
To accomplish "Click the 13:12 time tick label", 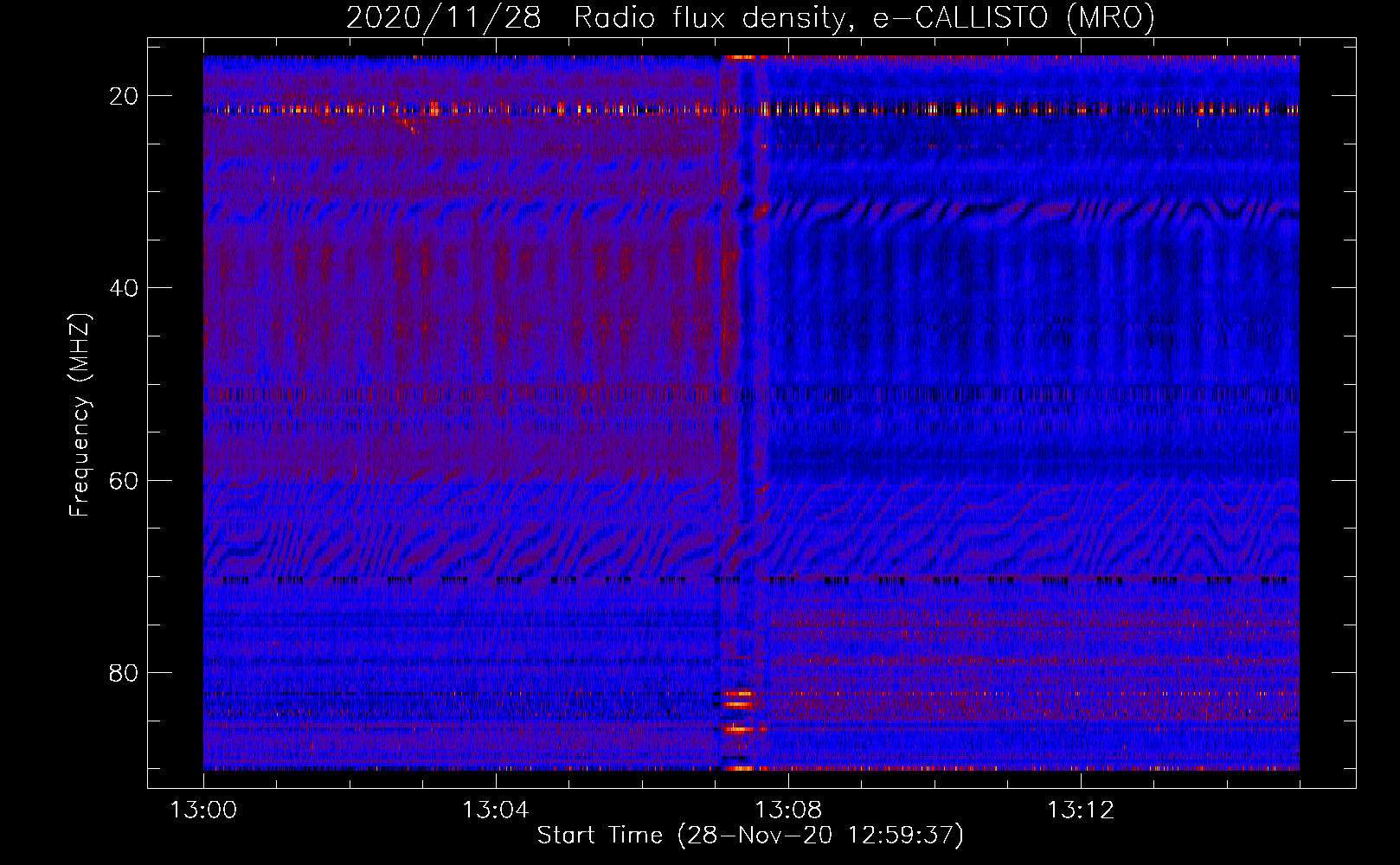I will point(1081,811).
